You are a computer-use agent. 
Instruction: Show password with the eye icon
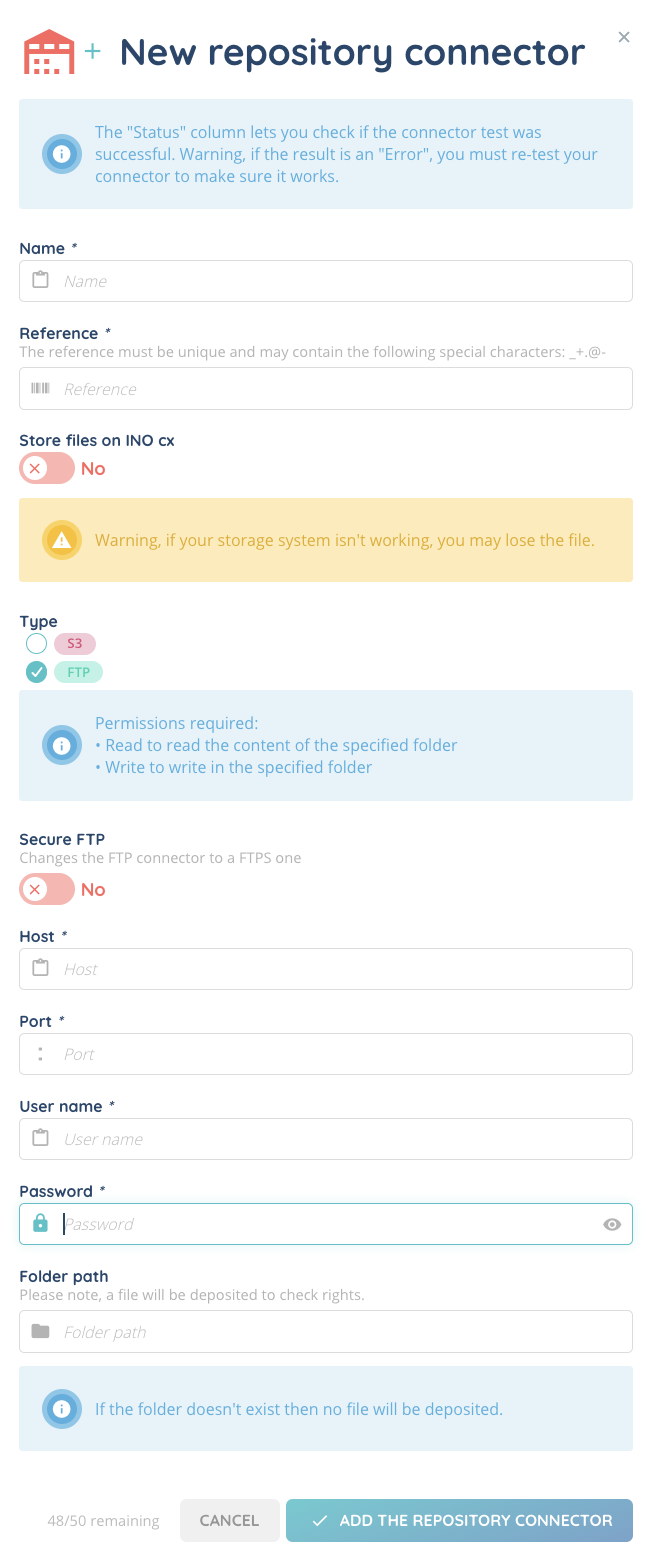613,1224
